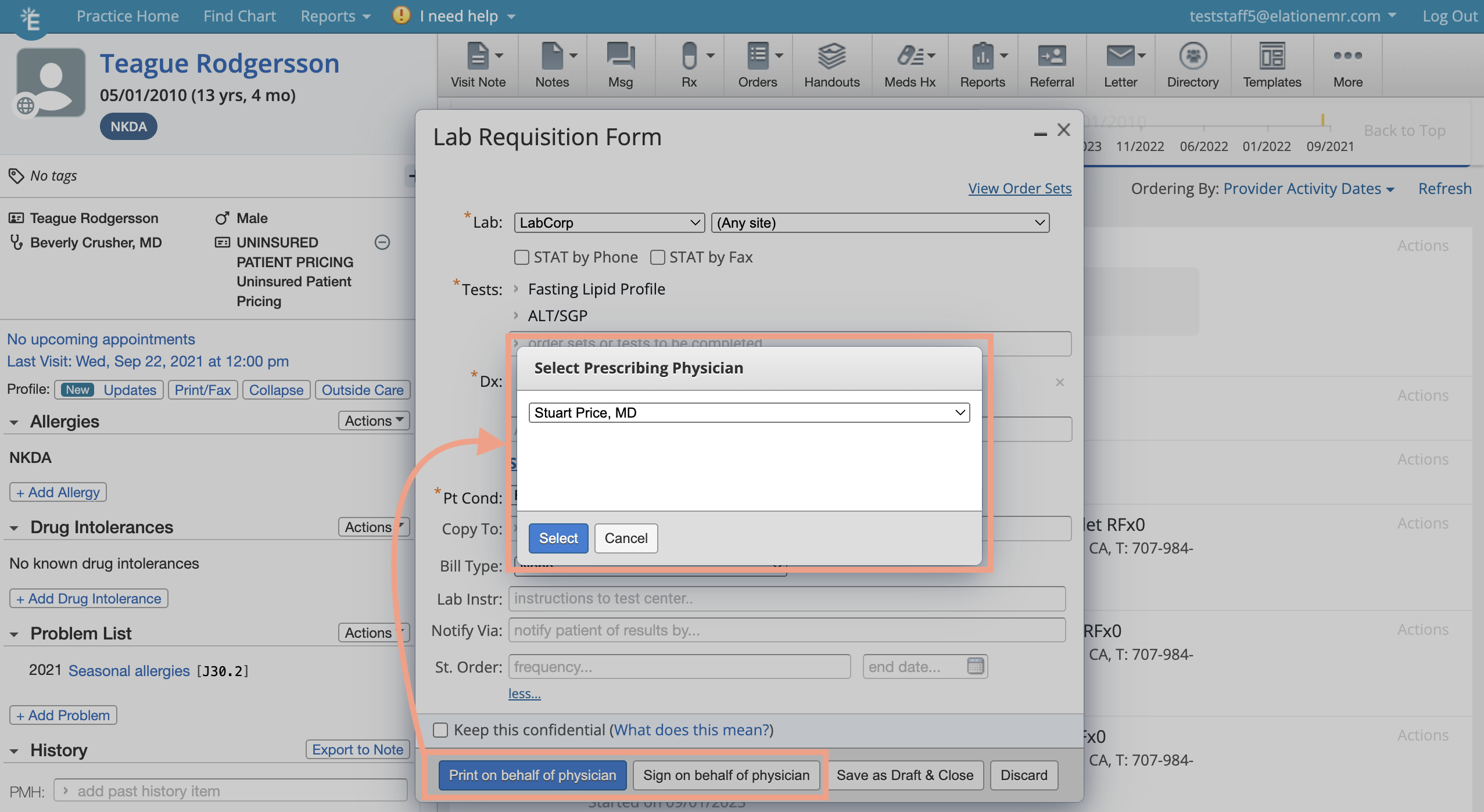Open the Reports menu in top navigation
This screenshot has height=812, width=1484.
(335, 16)
